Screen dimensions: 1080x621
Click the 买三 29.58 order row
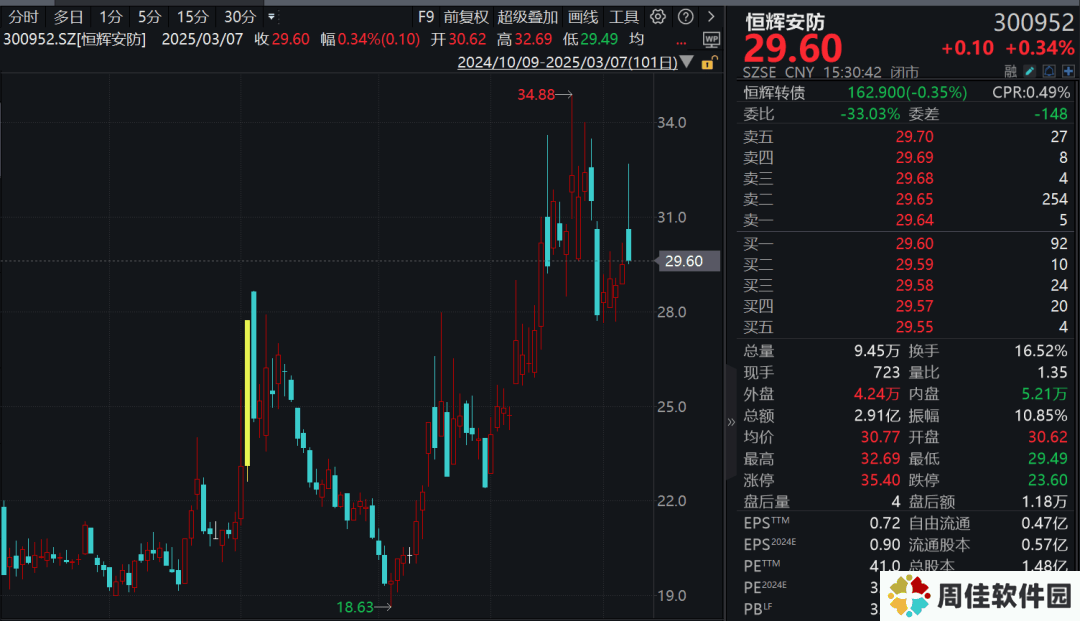pyautogui.click(x=905, y=285)
